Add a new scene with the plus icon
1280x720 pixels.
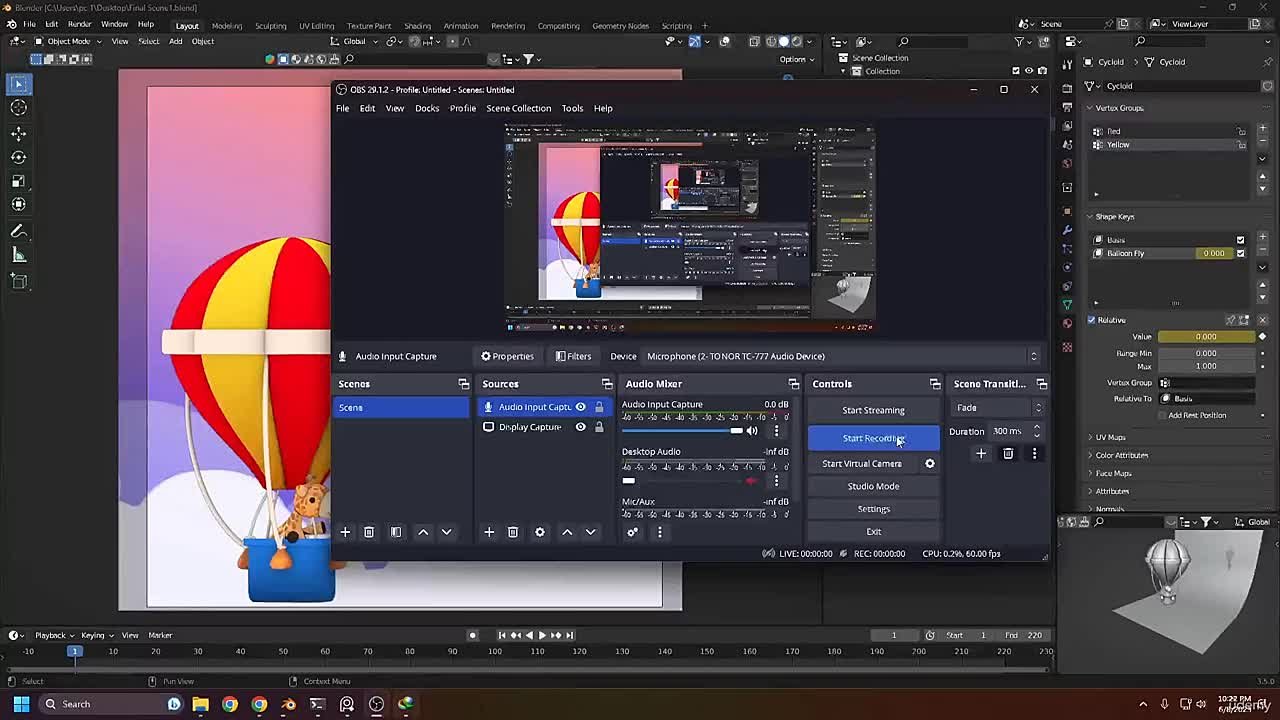coord(345,532)
